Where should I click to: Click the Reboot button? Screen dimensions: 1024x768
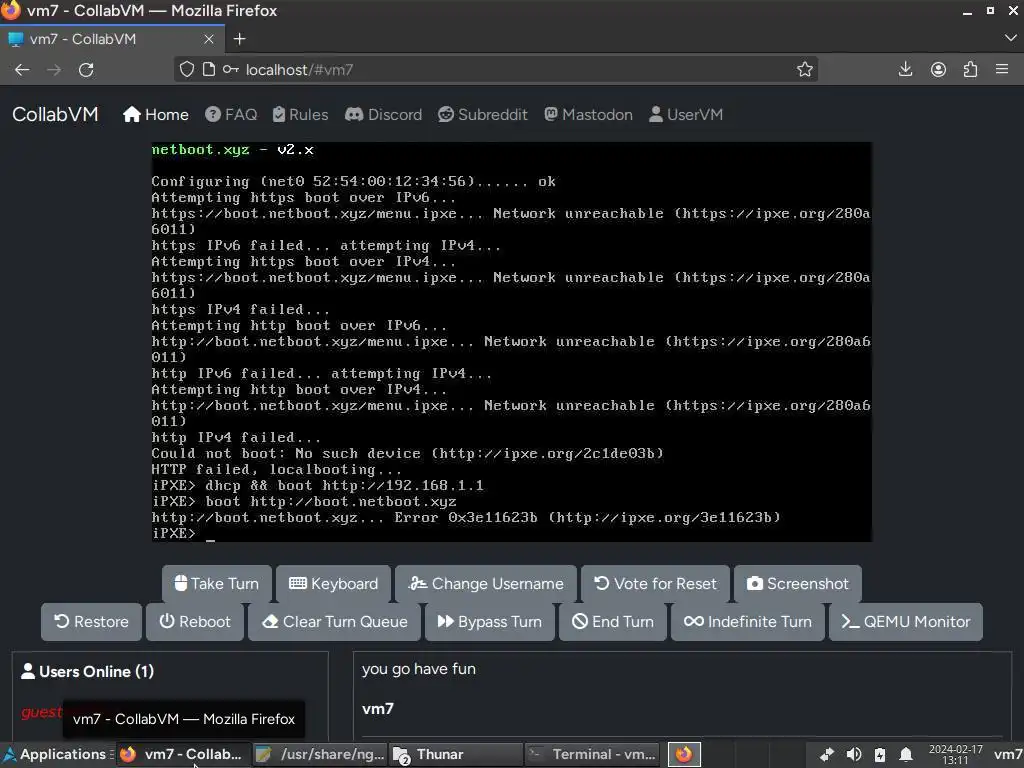coord(195,622)
